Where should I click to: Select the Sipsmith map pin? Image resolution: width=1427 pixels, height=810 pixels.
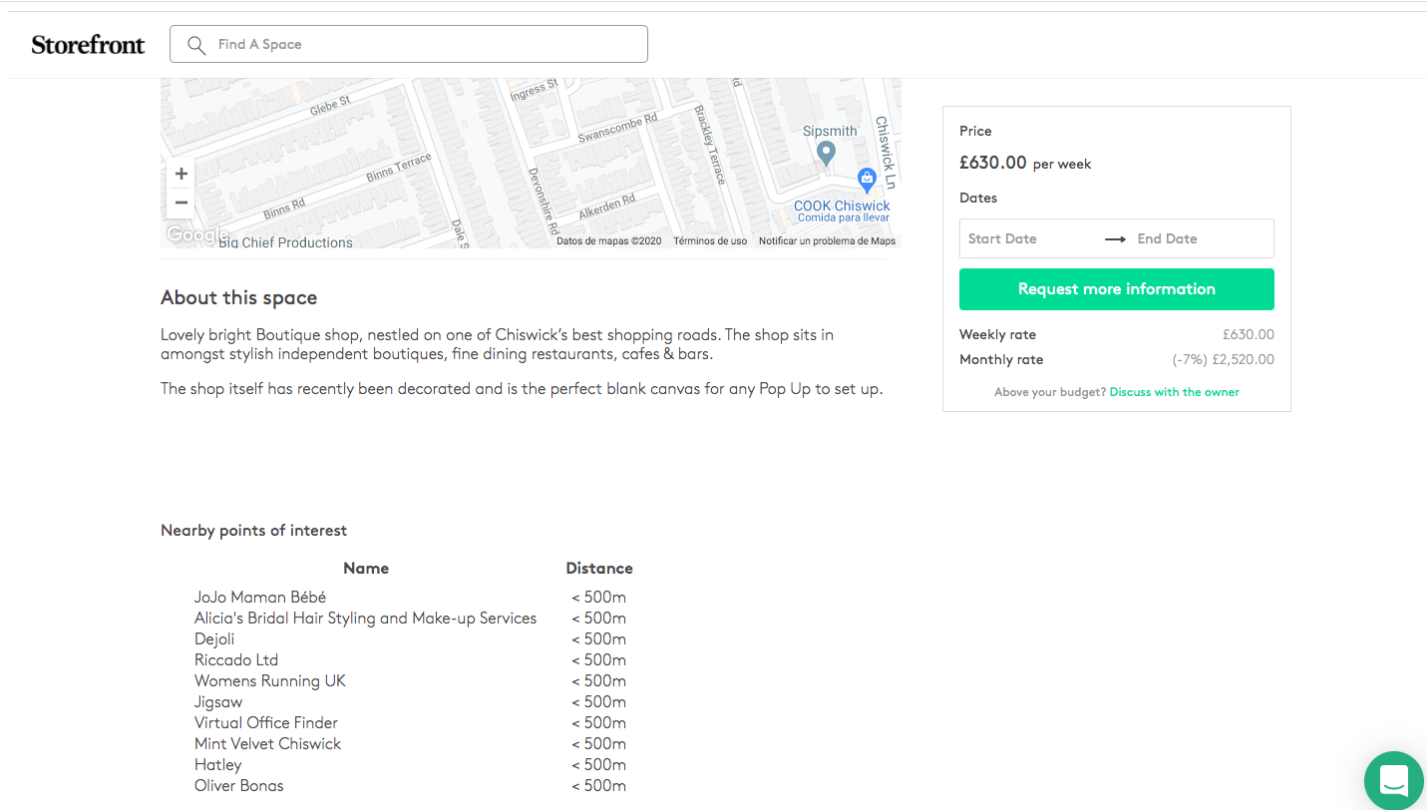[x=826, y=152]
